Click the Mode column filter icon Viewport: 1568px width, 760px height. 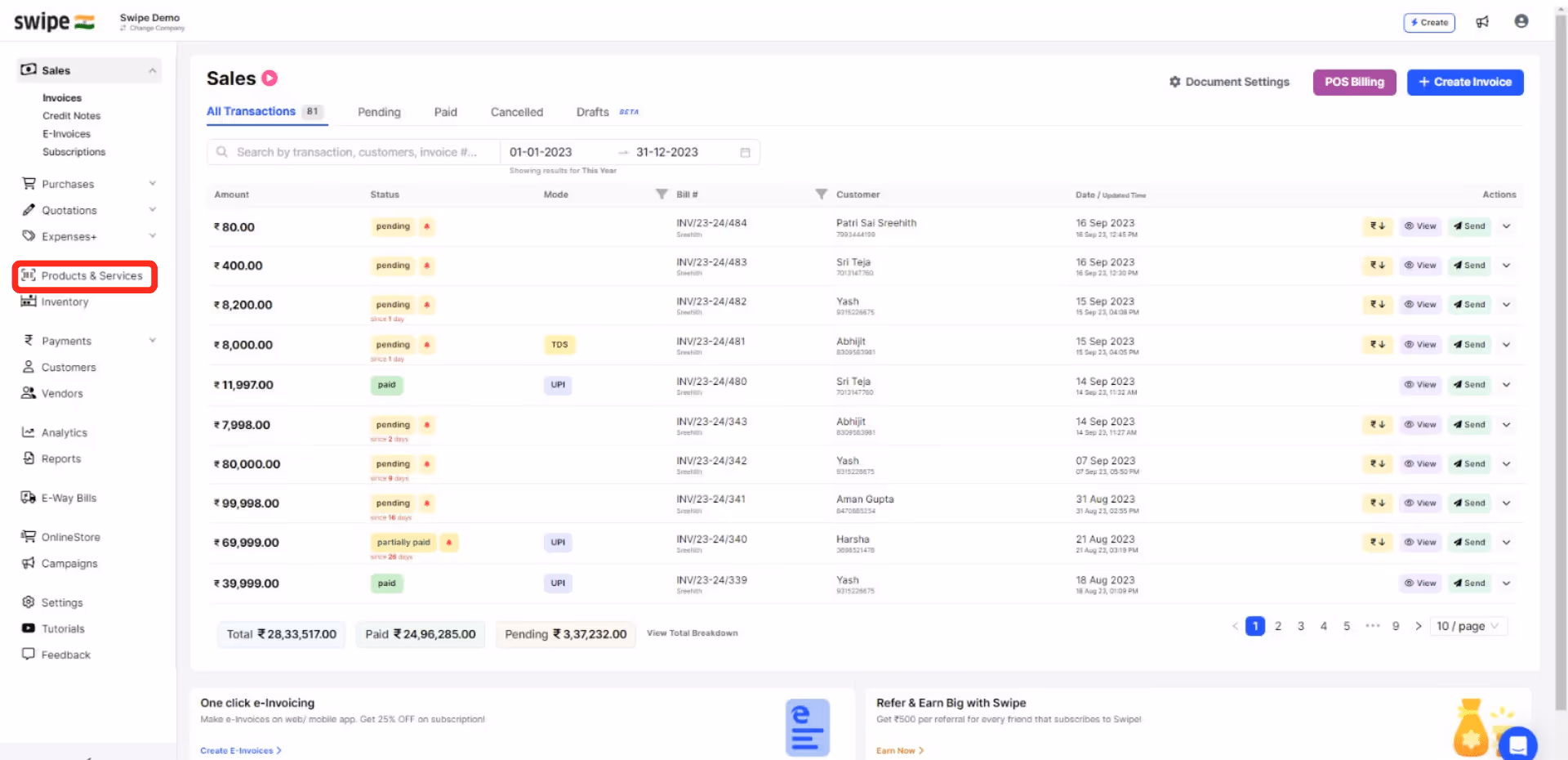[661, 194]
